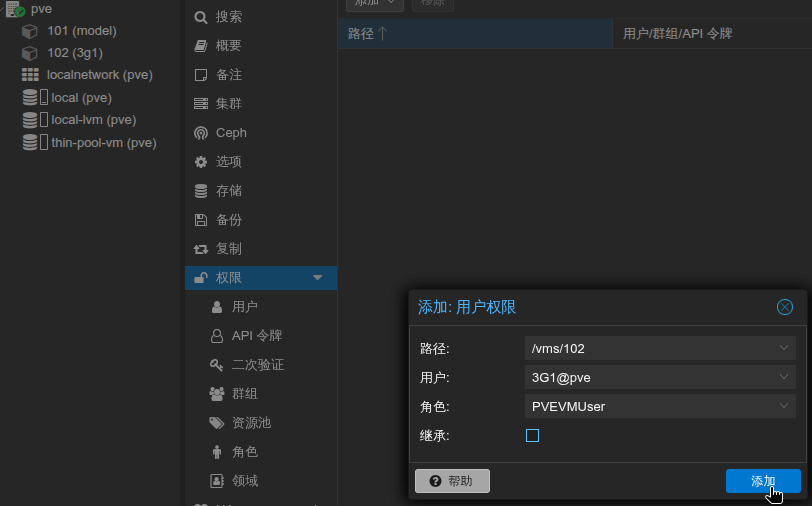
Task: Click the storage database icon
Action: point(201,191)
